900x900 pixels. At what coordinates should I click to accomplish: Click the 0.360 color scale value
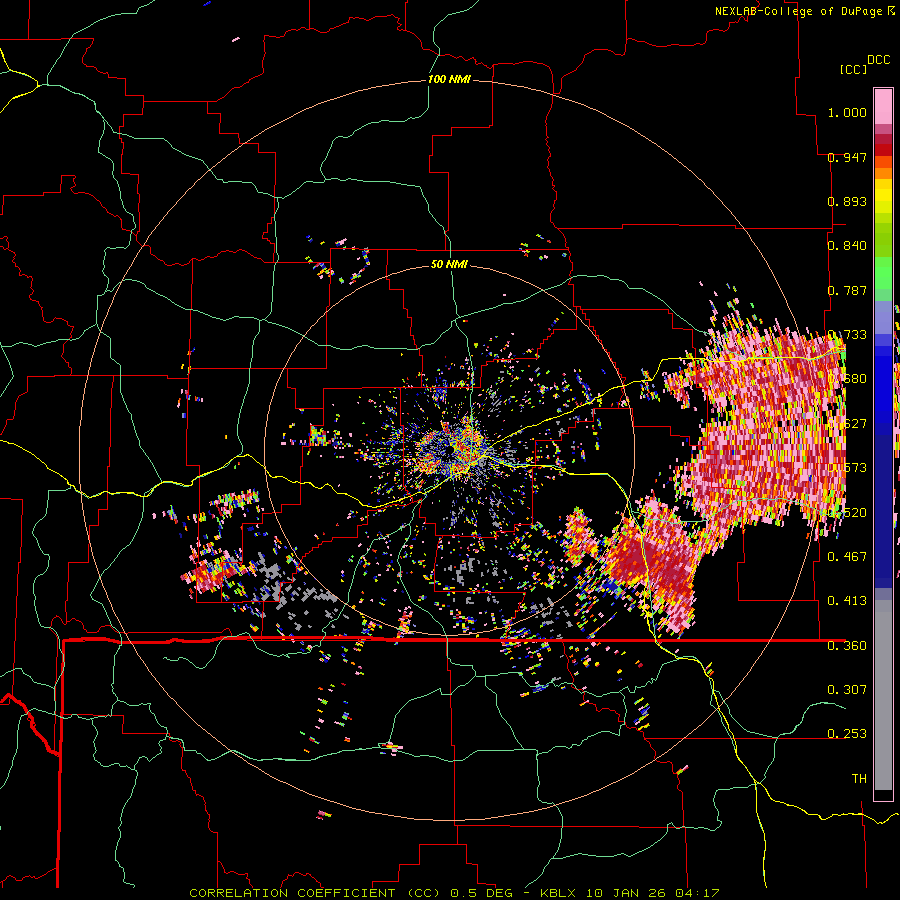tap(847, 646)
